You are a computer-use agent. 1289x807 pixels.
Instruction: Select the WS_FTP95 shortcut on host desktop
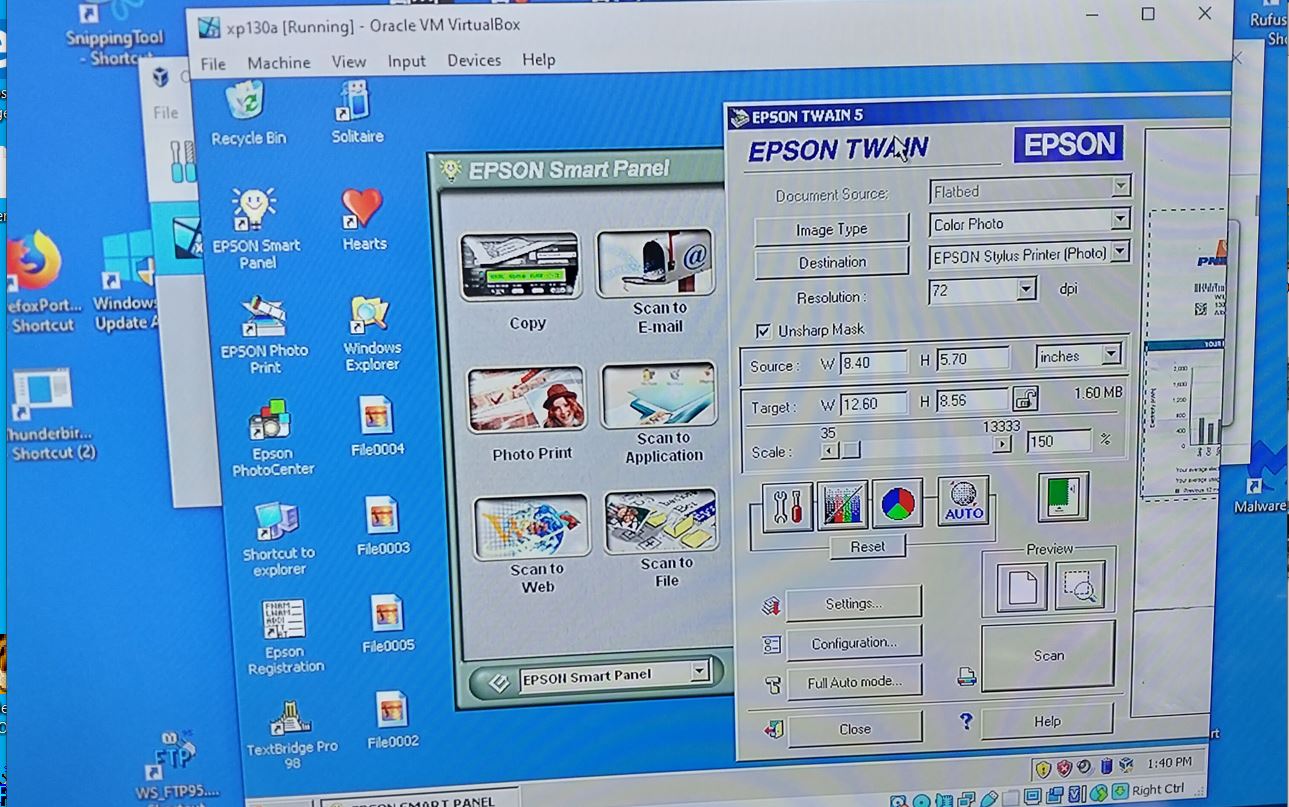(x=176, y=764)
